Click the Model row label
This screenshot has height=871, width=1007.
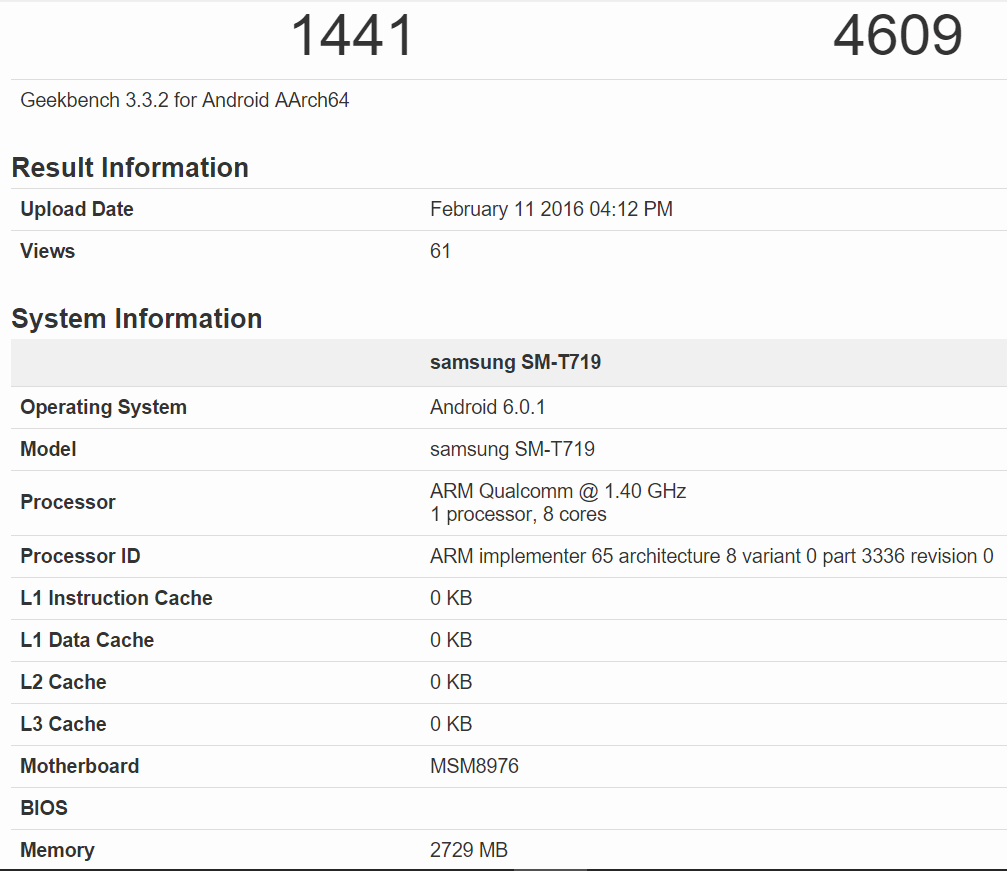(48, 449)
